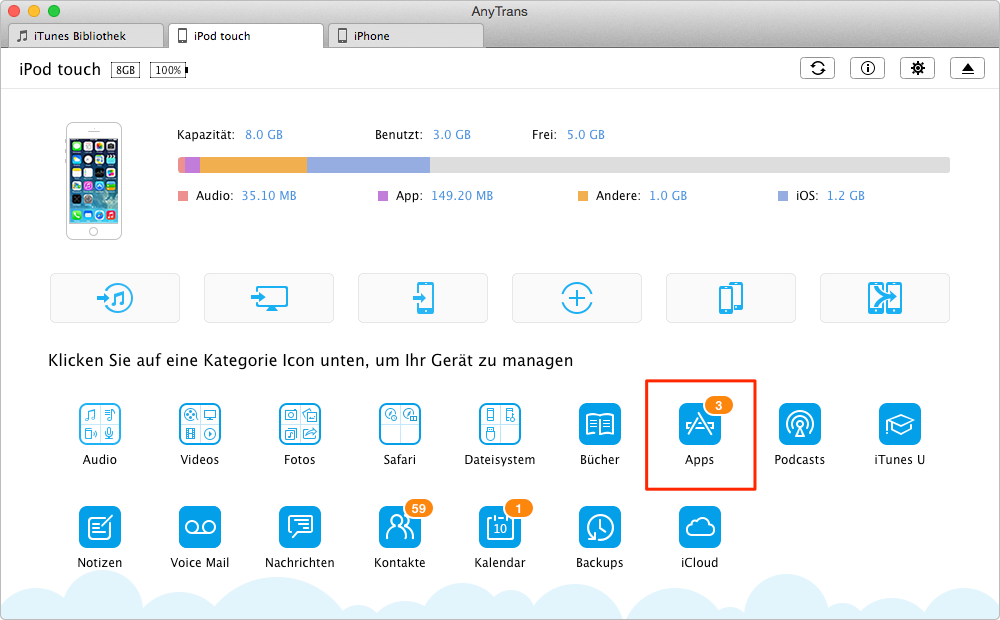Click the 8GB capacity badge
The height and width of the screenshot is (620, 1000).
pos(126,70)
